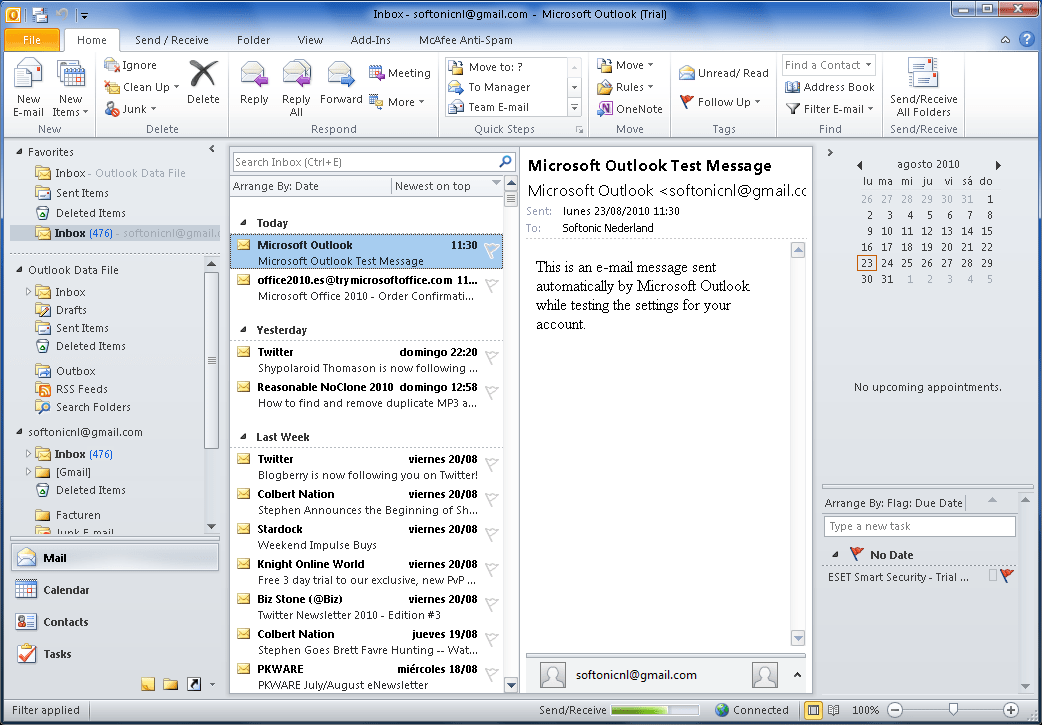Forward the selected e-mail
Viewport: 1042px width, 725px height.
tap(341, 82)
